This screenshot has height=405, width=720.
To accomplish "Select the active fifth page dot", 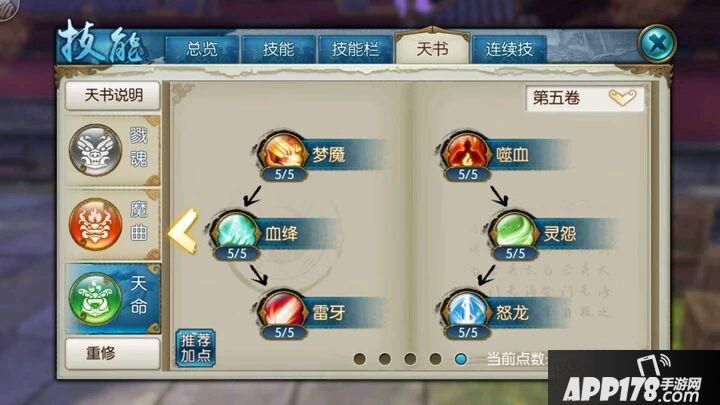I will click(461, 359).
